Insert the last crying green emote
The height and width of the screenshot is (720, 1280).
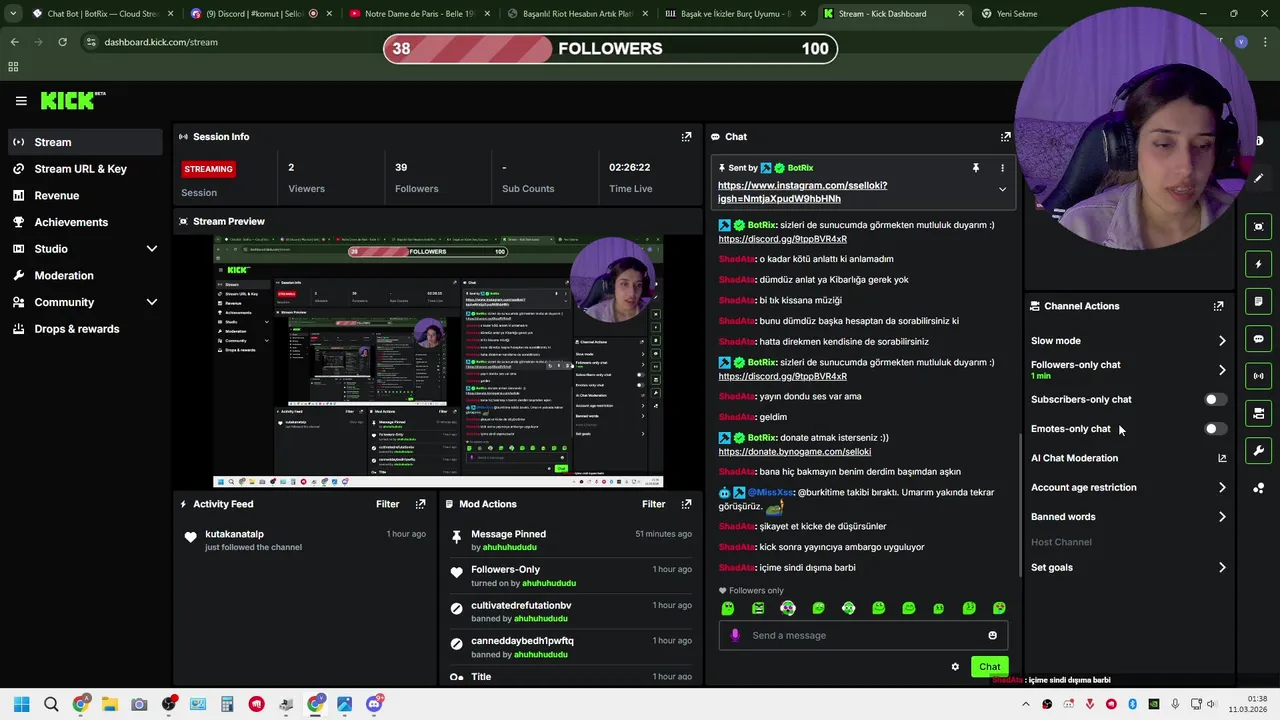click(x=999, y=608)
